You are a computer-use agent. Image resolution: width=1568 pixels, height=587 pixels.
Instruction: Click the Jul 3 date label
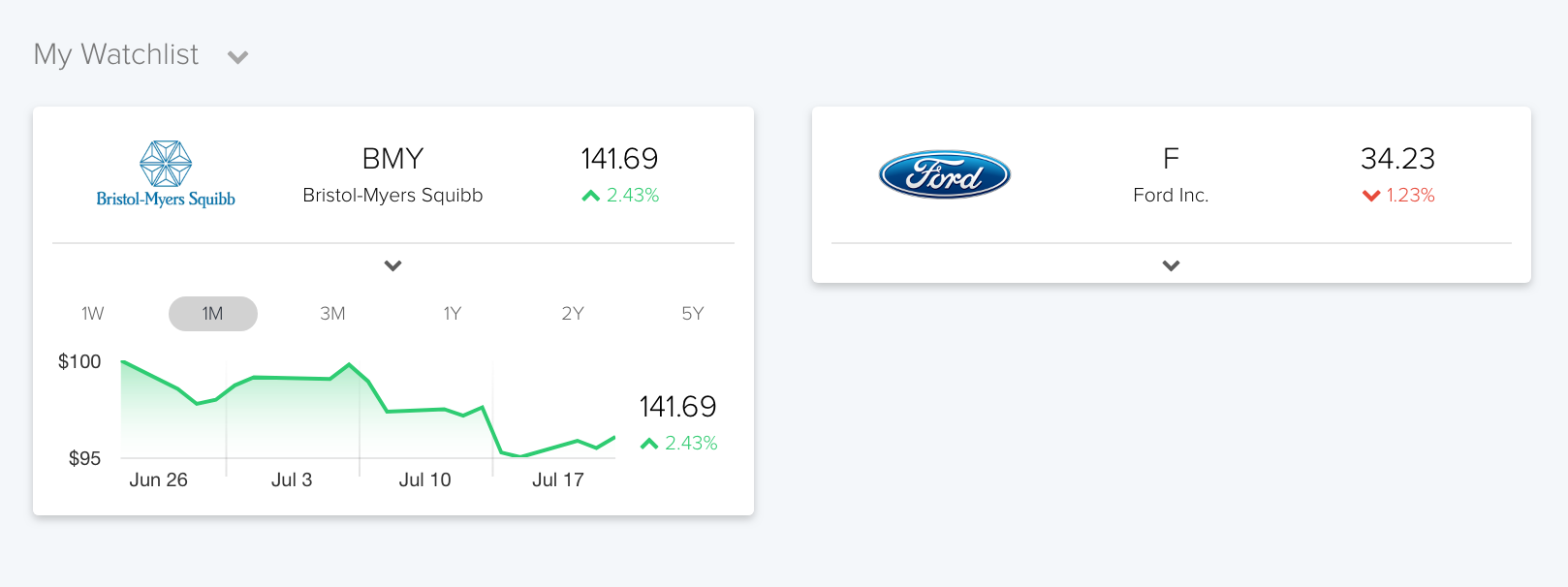point(292,479)
